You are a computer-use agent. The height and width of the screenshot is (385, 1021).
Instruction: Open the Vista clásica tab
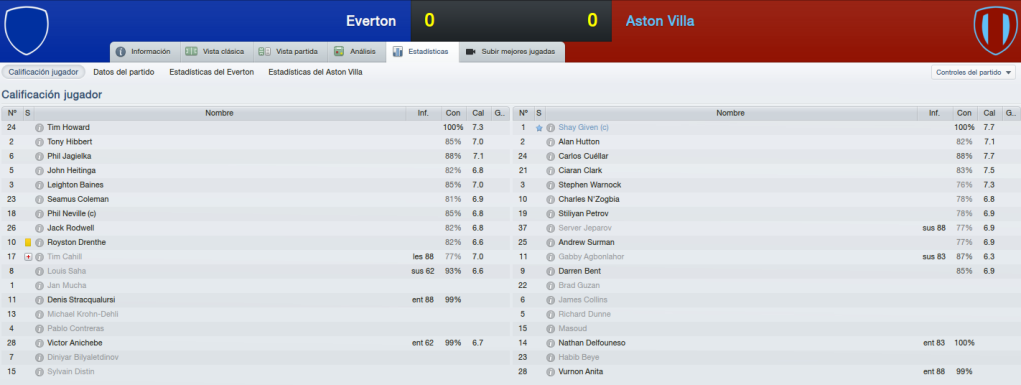[215, 51]
